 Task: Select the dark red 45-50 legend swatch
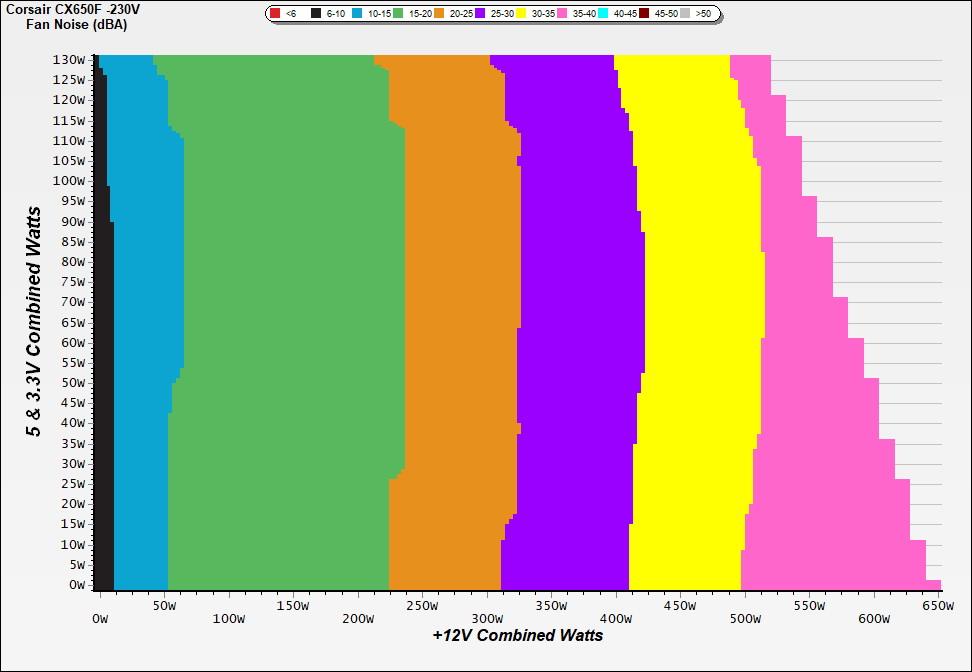coord(644,14)
